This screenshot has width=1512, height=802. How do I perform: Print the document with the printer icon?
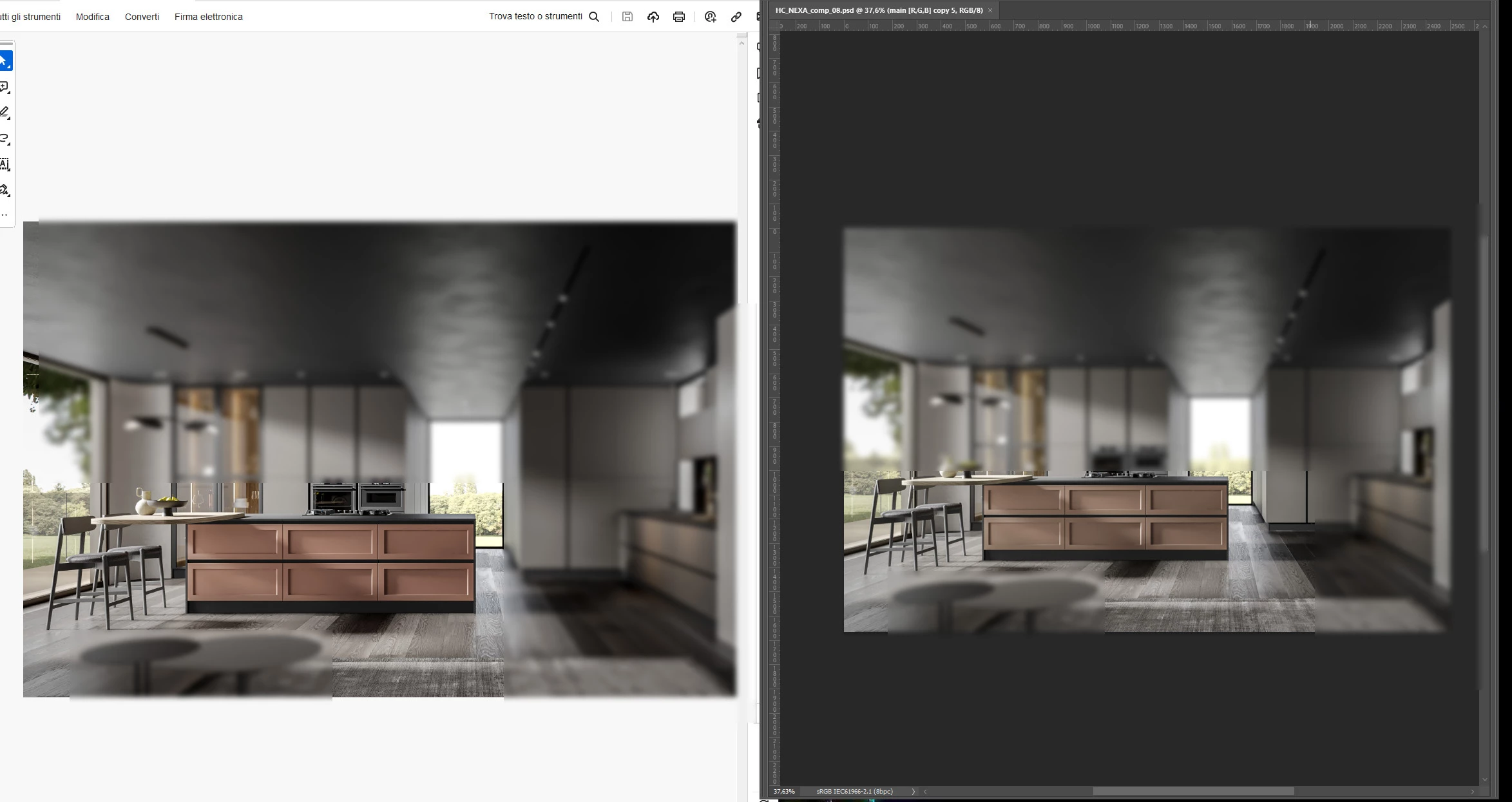tap(678, 17)
